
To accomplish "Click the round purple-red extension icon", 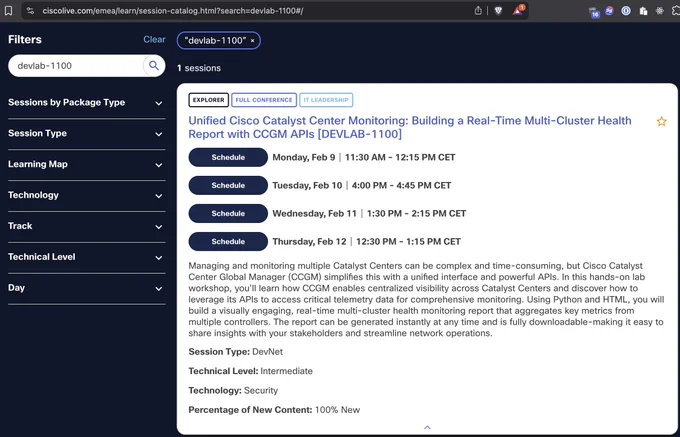I will (x=609, y=11).
